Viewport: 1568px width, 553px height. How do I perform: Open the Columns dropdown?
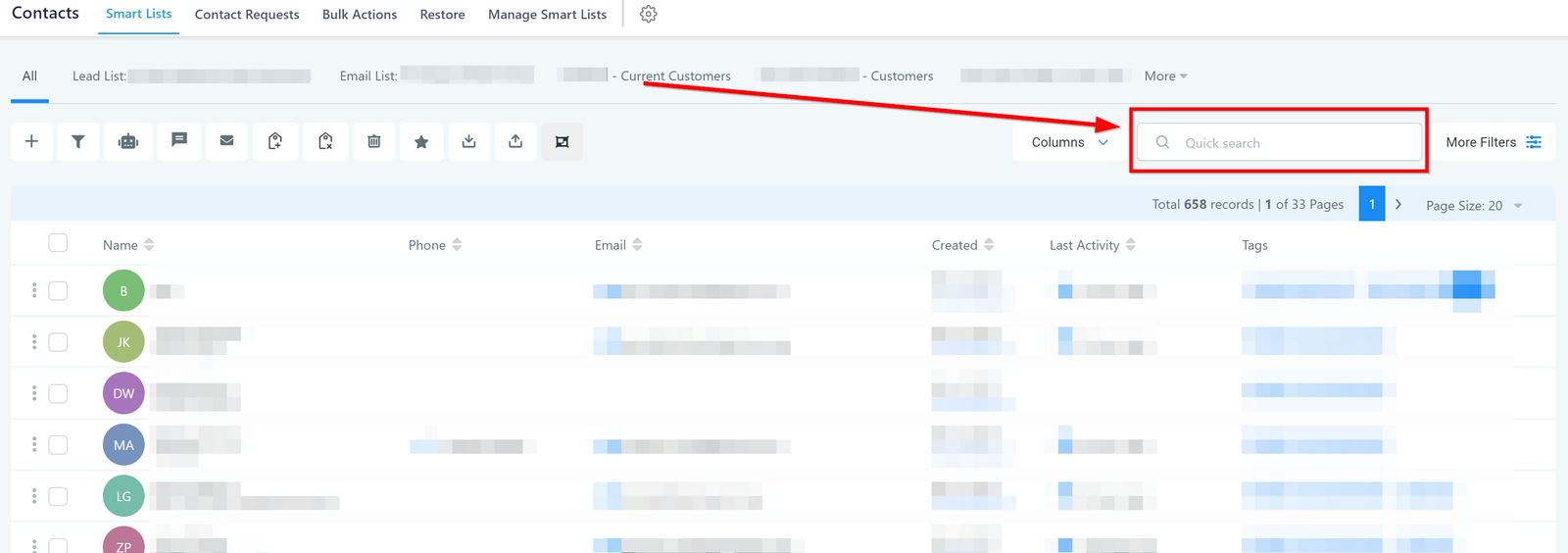pyautogui.click(x=1069, y=142)
